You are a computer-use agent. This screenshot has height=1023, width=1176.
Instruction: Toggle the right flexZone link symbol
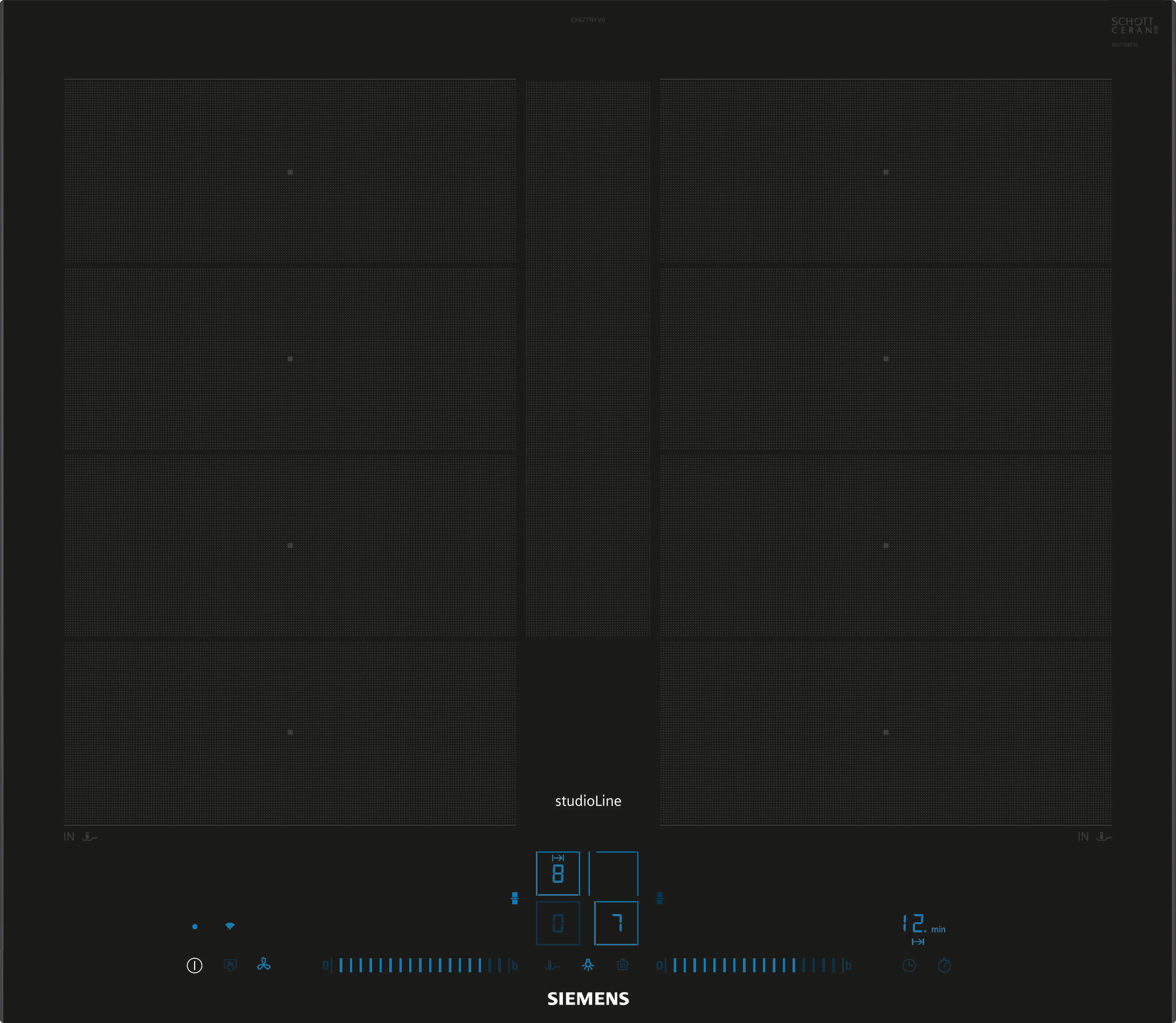point(660,898)
